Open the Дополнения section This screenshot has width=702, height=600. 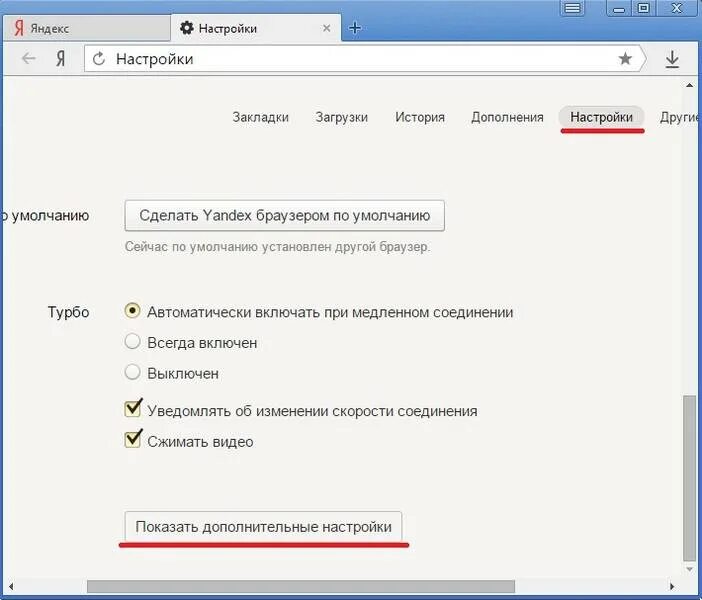(x=507, y=117)
